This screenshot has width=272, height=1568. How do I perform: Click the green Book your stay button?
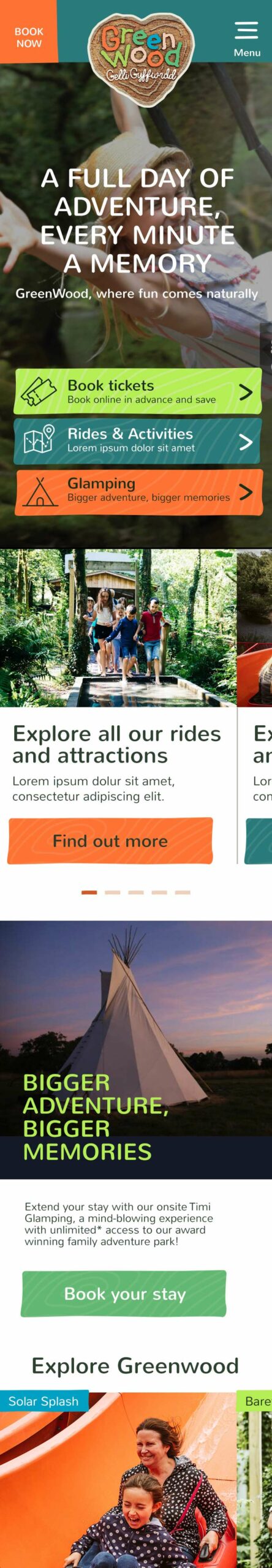124,1293
